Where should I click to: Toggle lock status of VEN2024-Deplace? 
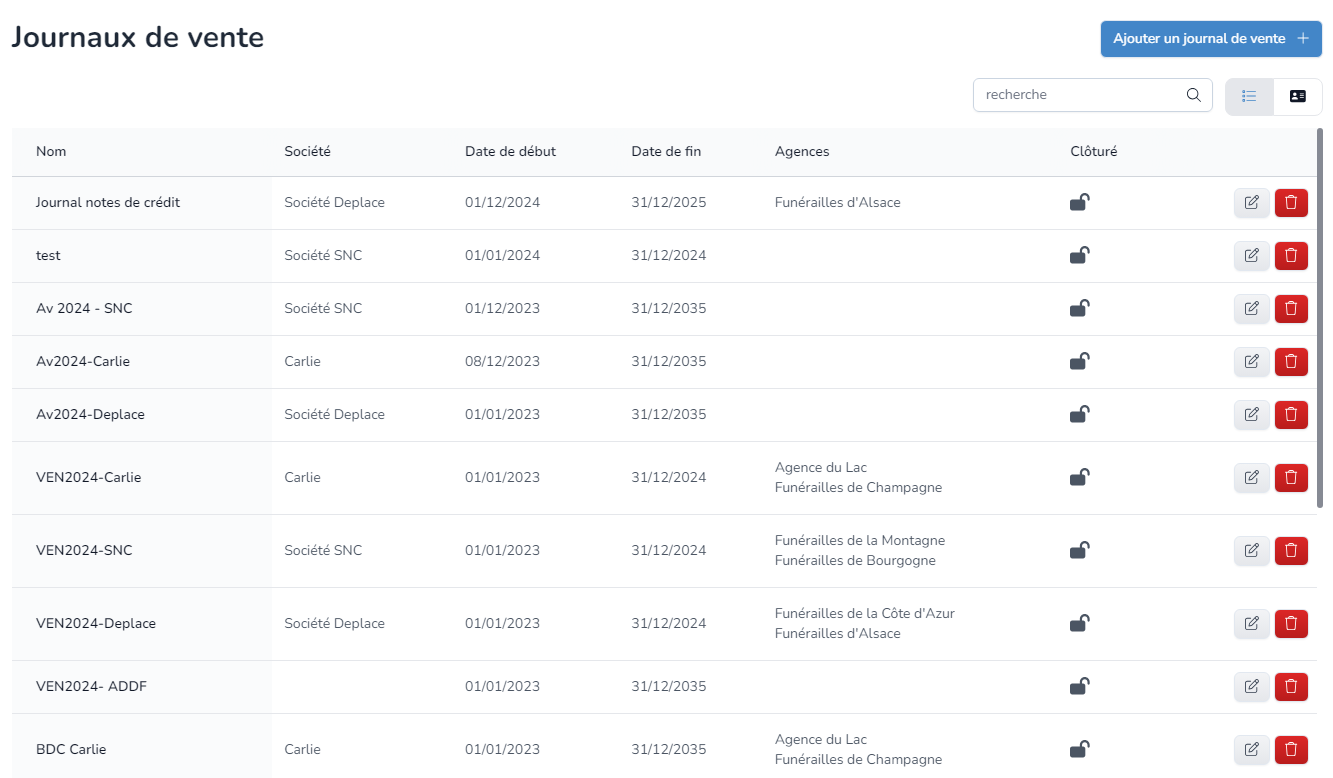pyautogui.click(x=1079, y=623)
